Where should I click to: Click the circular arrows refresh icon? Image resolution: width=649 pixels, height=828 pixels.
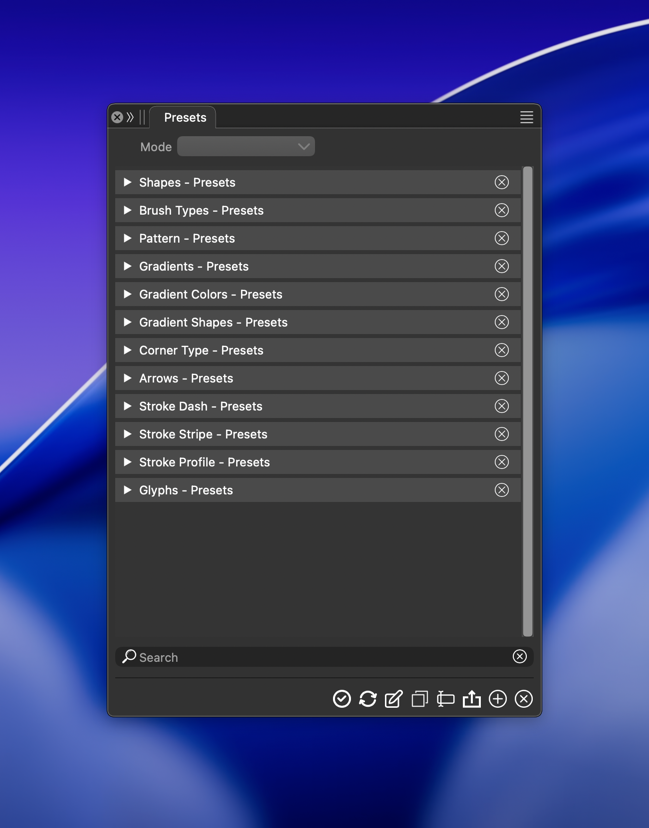[368, 699]
